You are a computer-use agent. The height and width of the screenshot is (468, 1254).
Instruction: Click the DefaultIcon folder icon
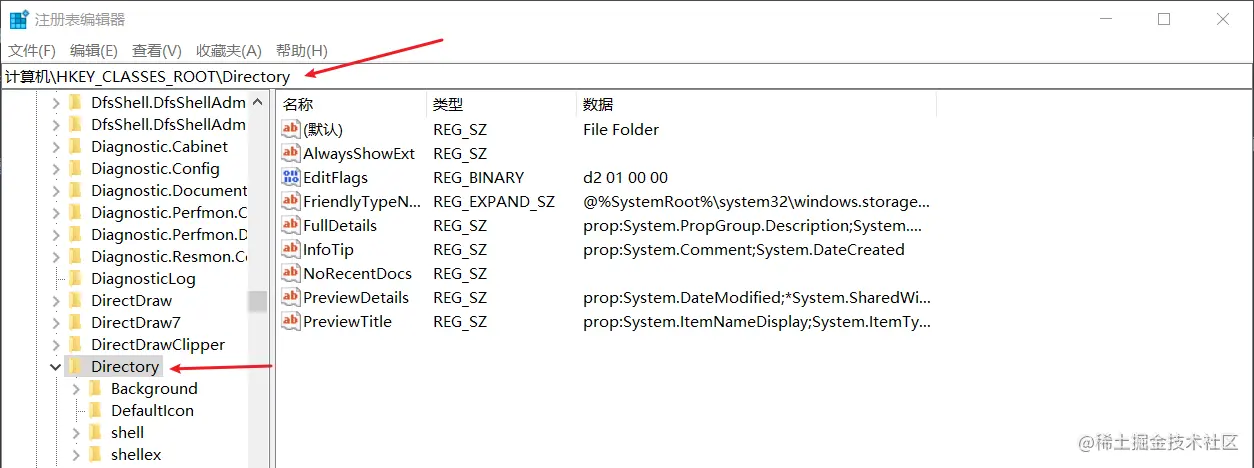[95, 410]
